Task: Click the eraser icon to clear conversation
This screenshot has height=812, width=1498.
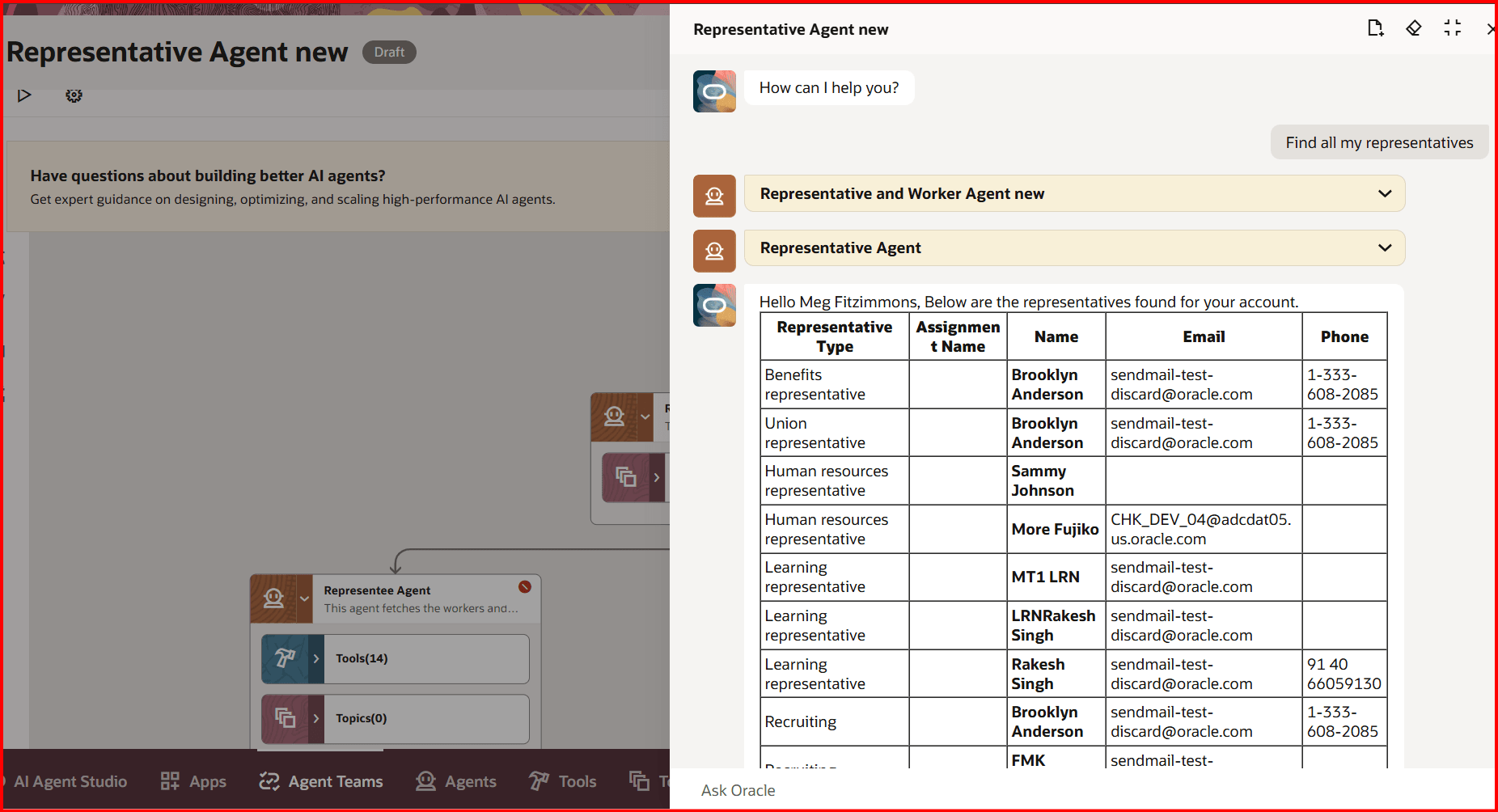Action: click(1414, 27)
